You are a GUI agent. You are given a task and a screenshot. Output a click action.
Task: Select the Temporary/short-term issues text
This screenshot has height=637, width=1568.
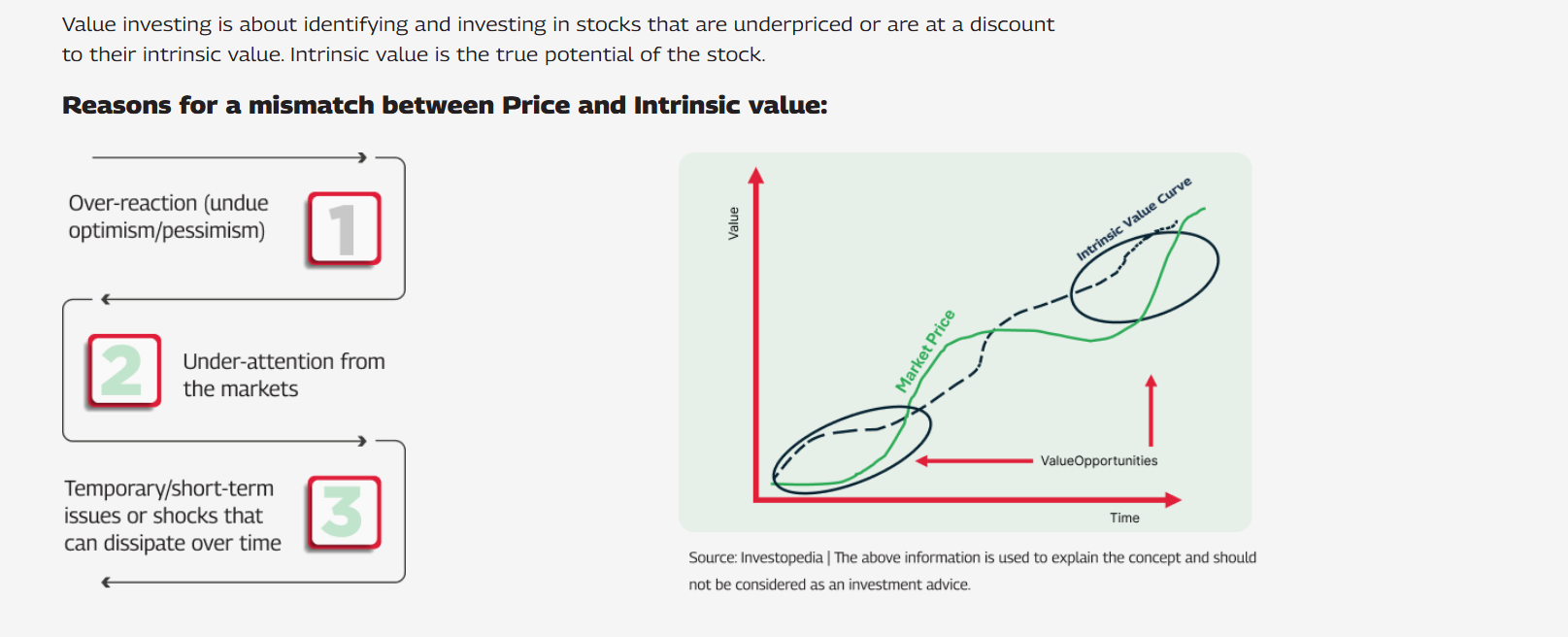coord(173,516)
